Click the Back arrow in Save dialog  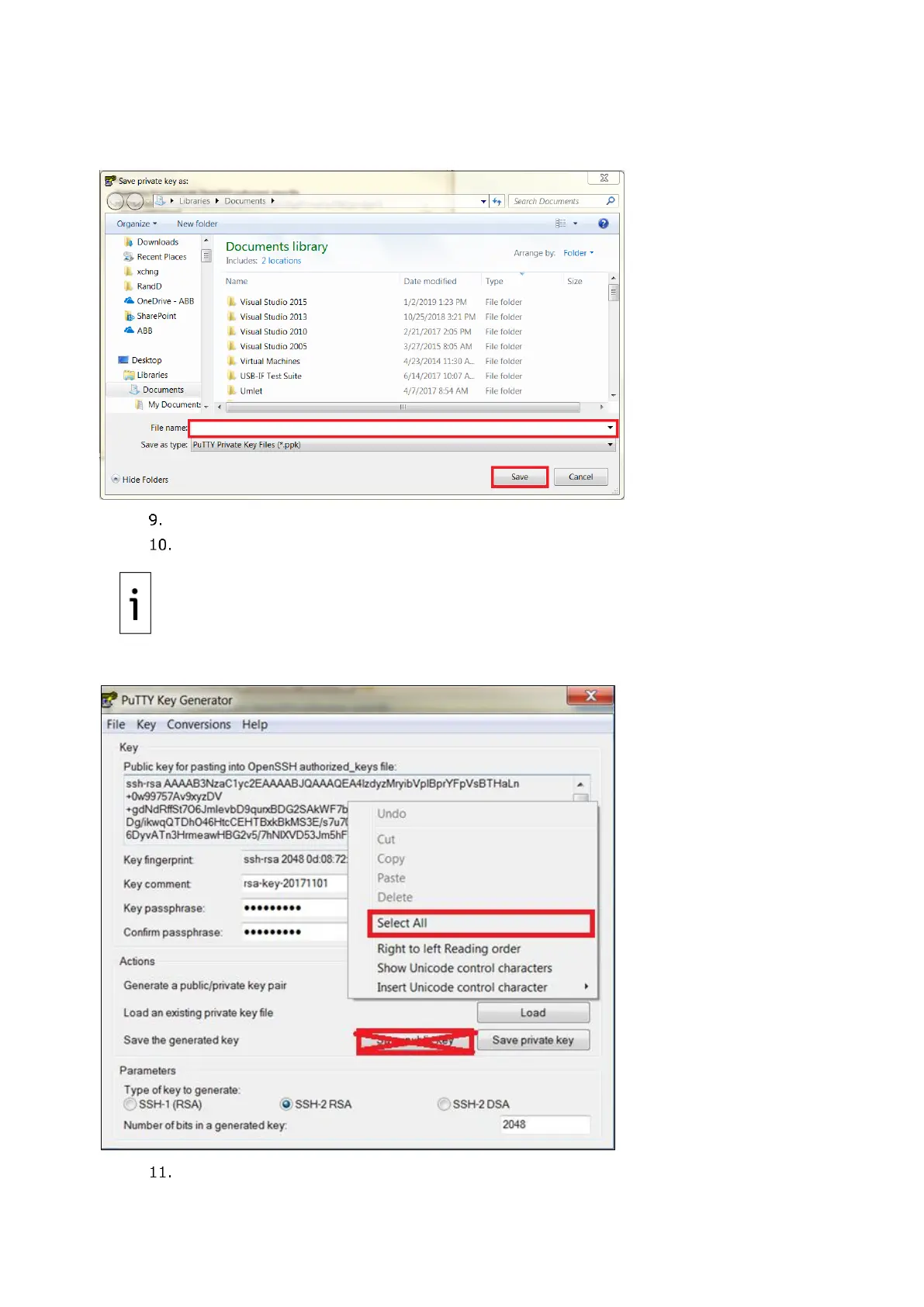click(116, 202)
